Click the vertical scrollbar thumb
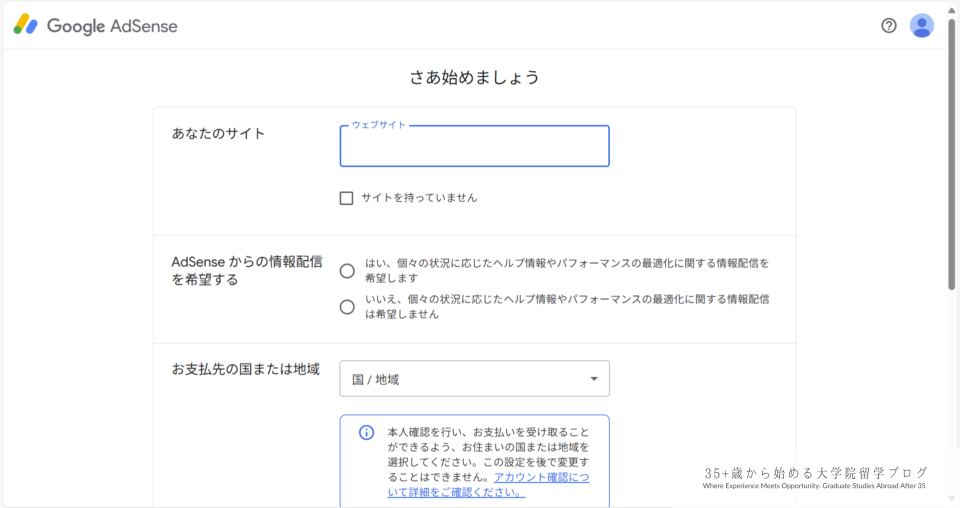This screenshot has width=960, height=508. tap(952, 150)
